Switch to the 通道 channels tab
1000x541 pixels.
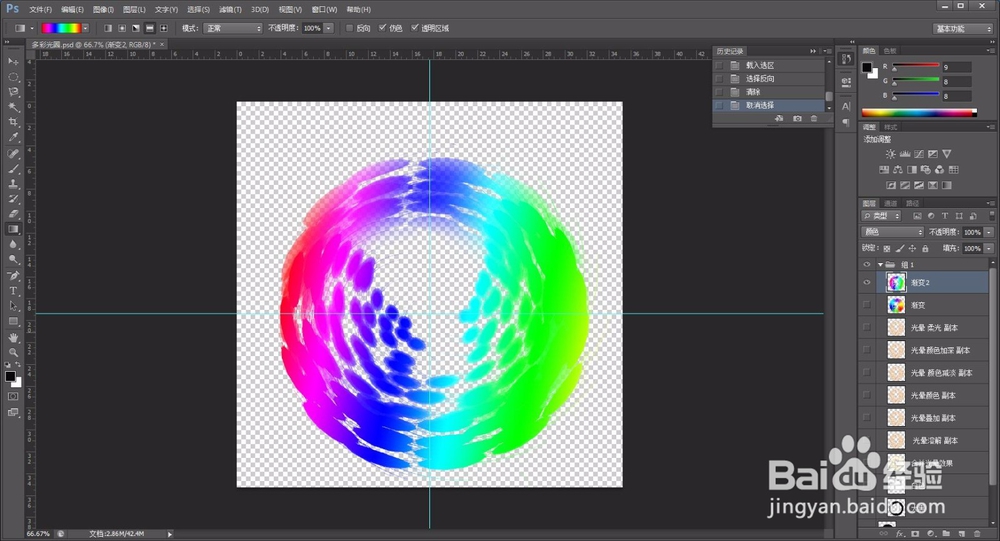tap(890, 204)
